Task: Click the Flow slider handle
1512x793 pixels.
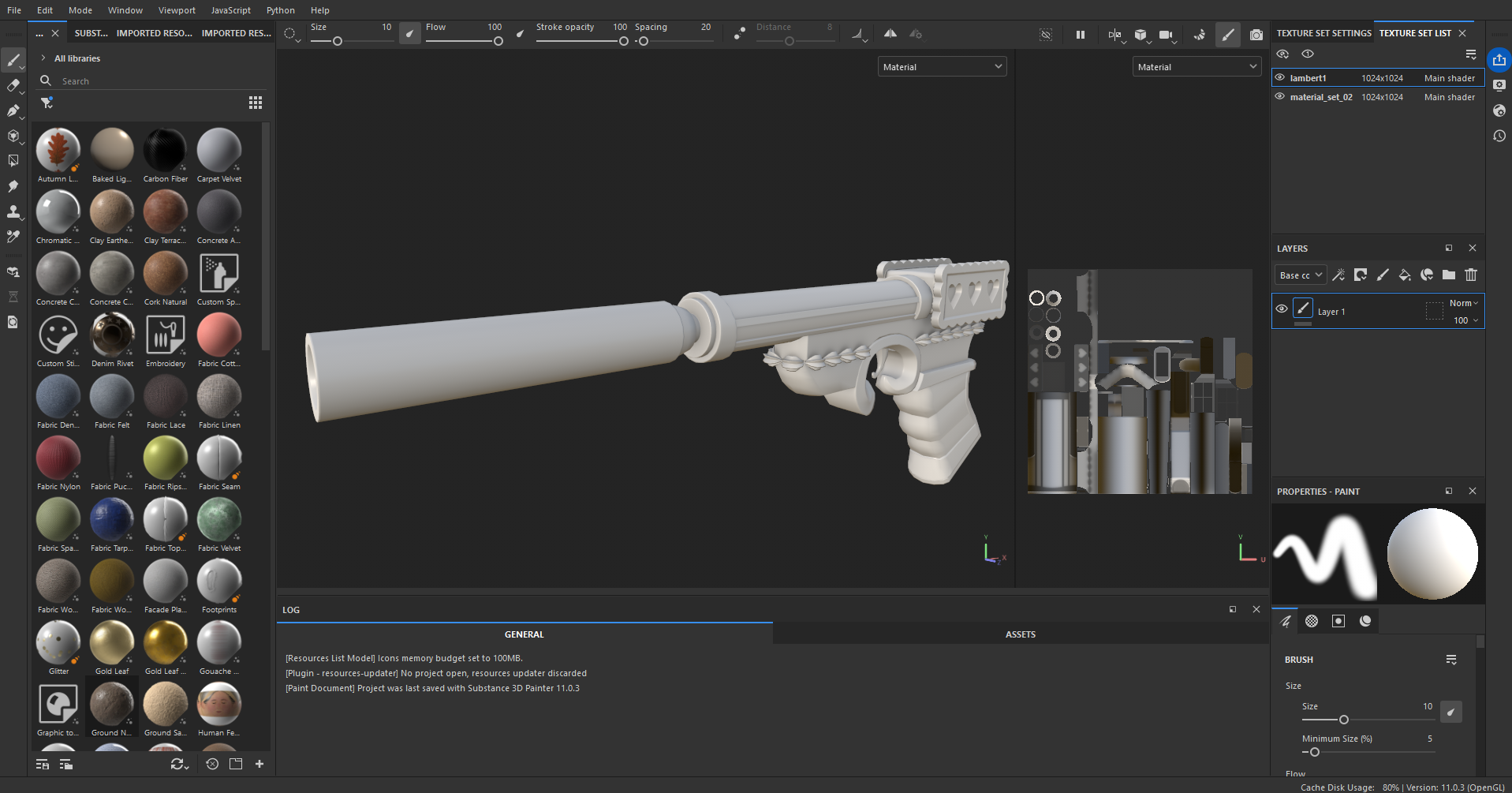Action: [x=498, y=42]
